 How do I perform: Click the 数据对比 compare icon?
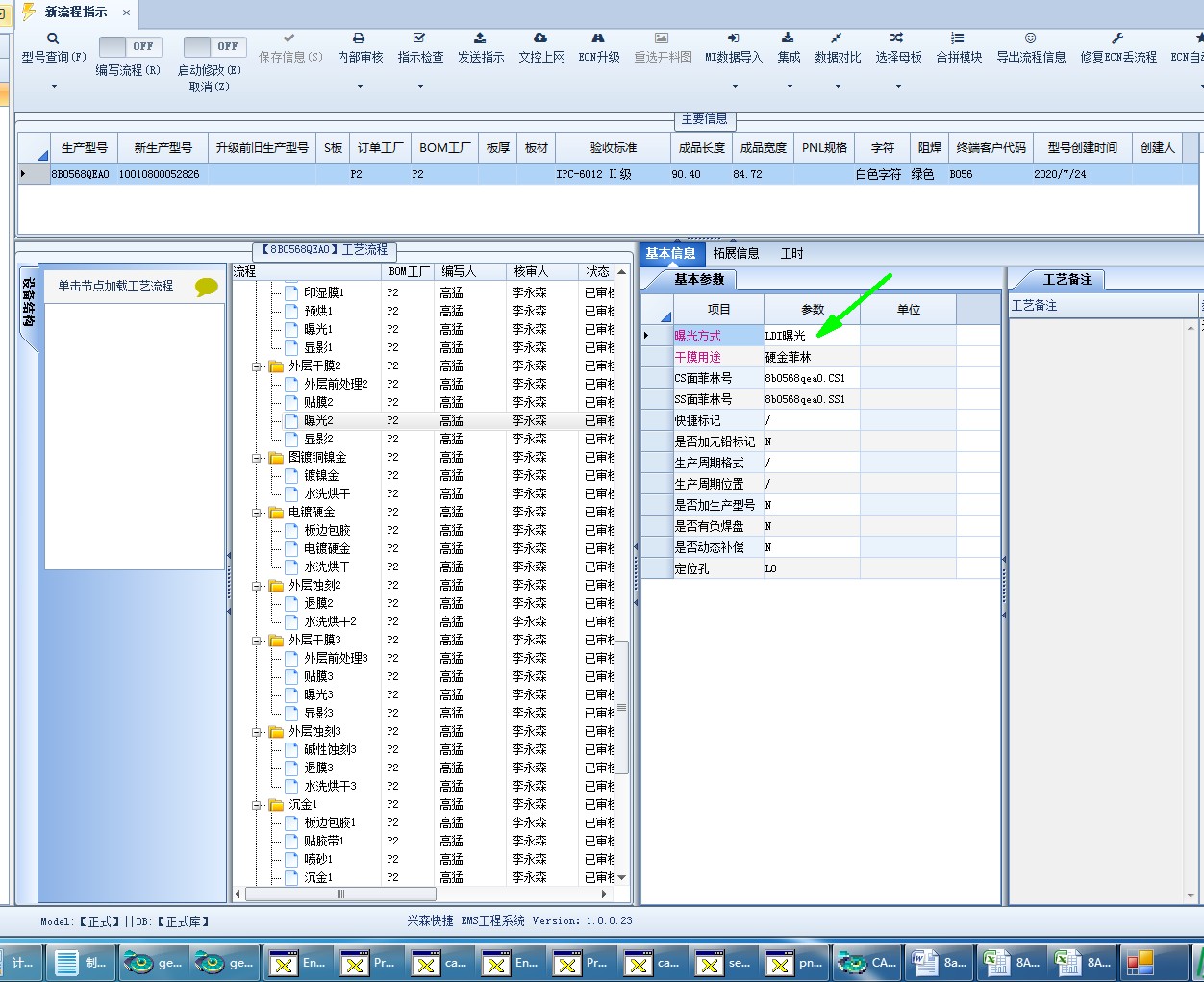(x=837, y=38)
